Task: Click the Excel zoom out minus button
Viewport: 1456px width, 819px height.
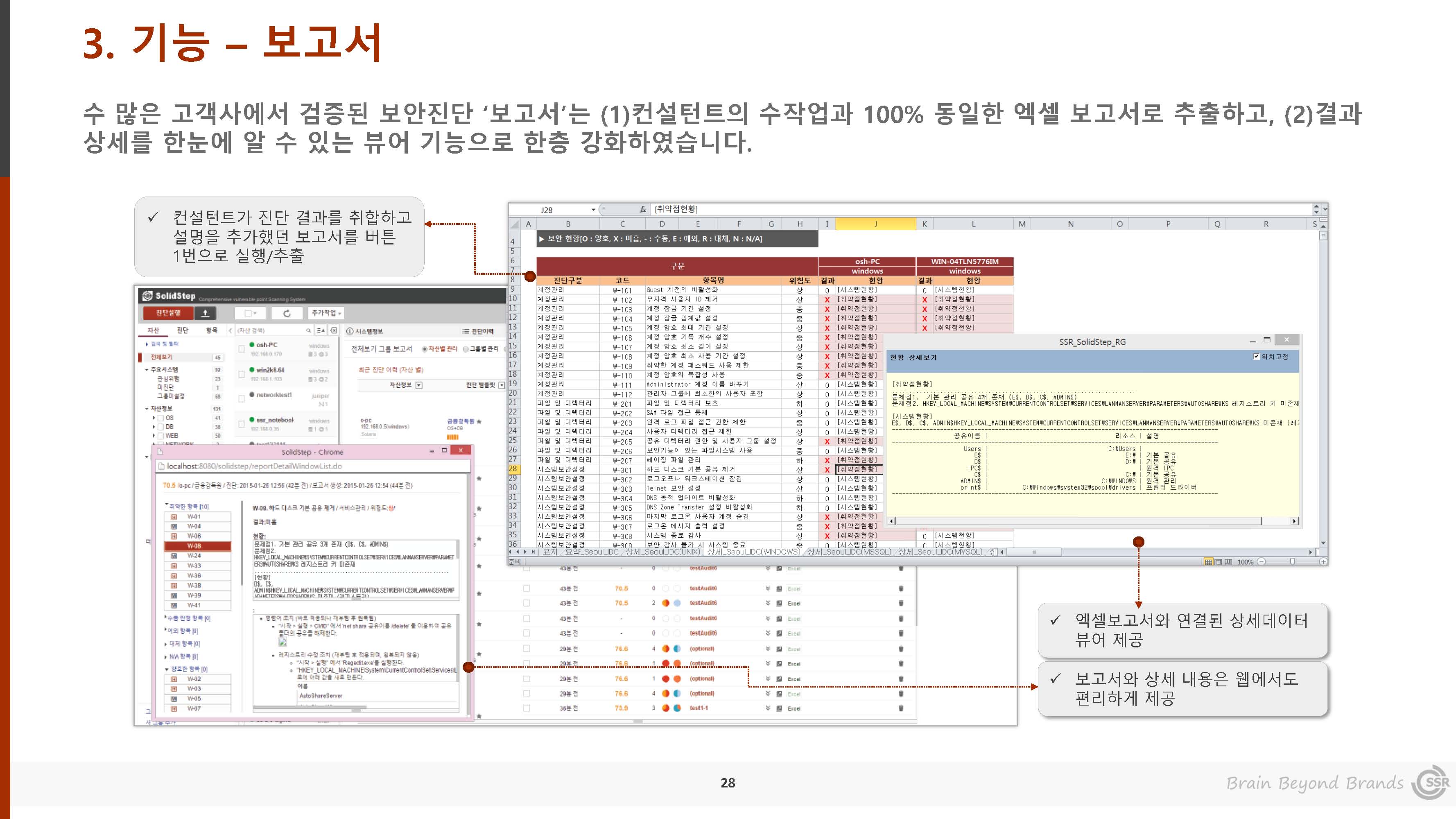Action: pyautogui.click(x=1261, y=562)
